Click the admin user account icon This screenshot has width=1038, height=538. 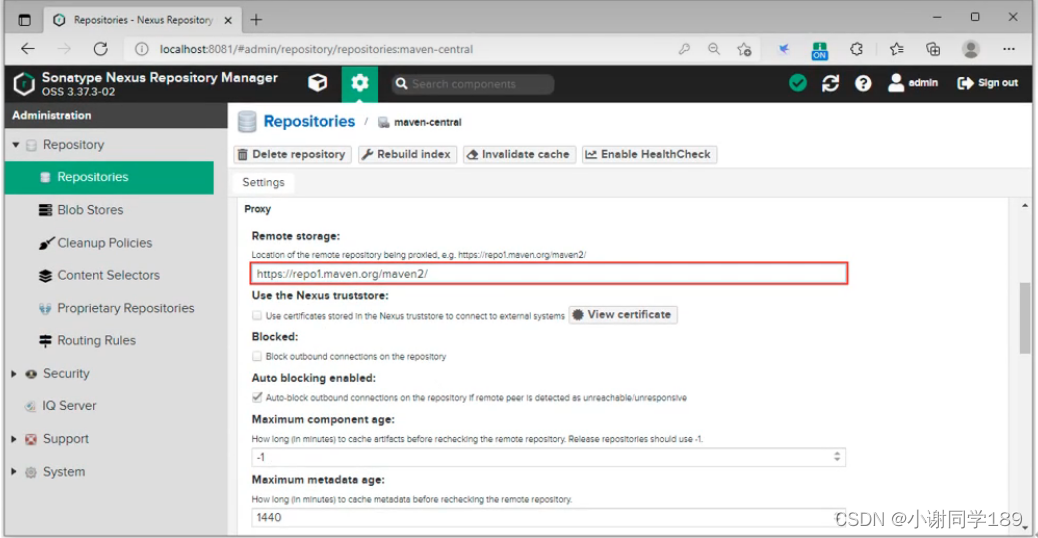[x=896, y=83]
